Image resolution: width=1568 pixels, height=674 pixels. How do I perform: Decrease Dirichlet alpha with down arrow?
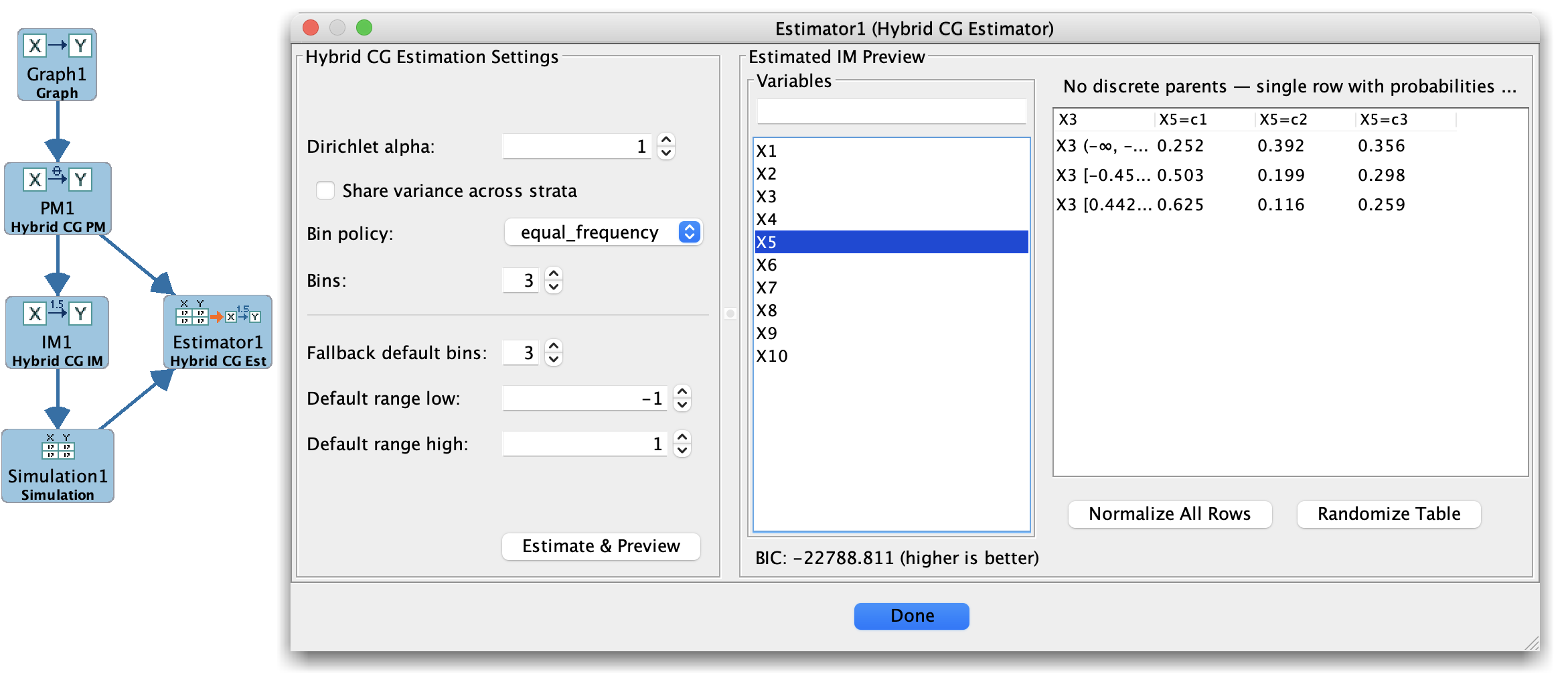[666, 153]
